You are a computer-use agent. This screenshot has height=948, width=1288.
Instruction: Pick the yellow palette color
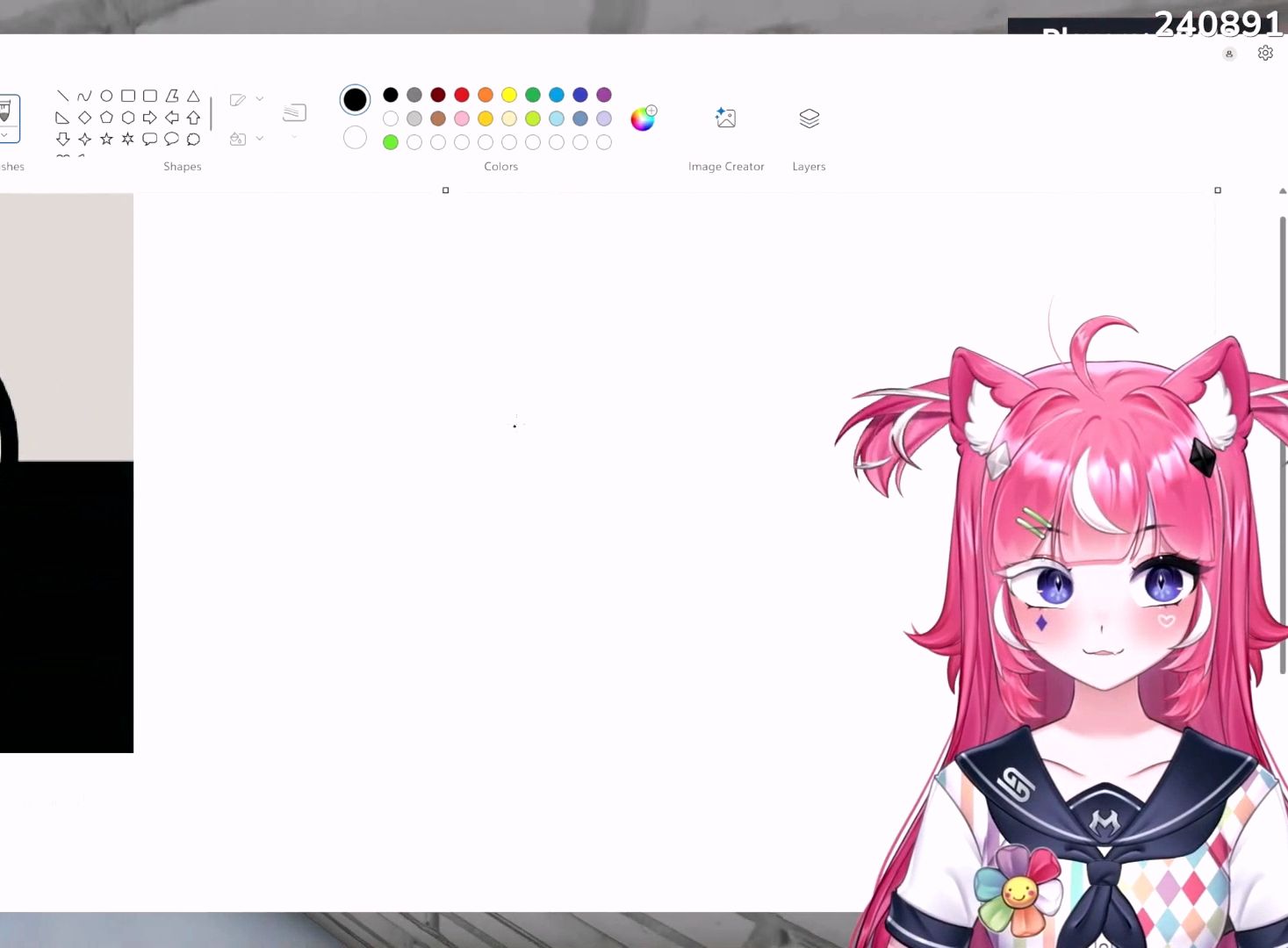coord(509,95)
